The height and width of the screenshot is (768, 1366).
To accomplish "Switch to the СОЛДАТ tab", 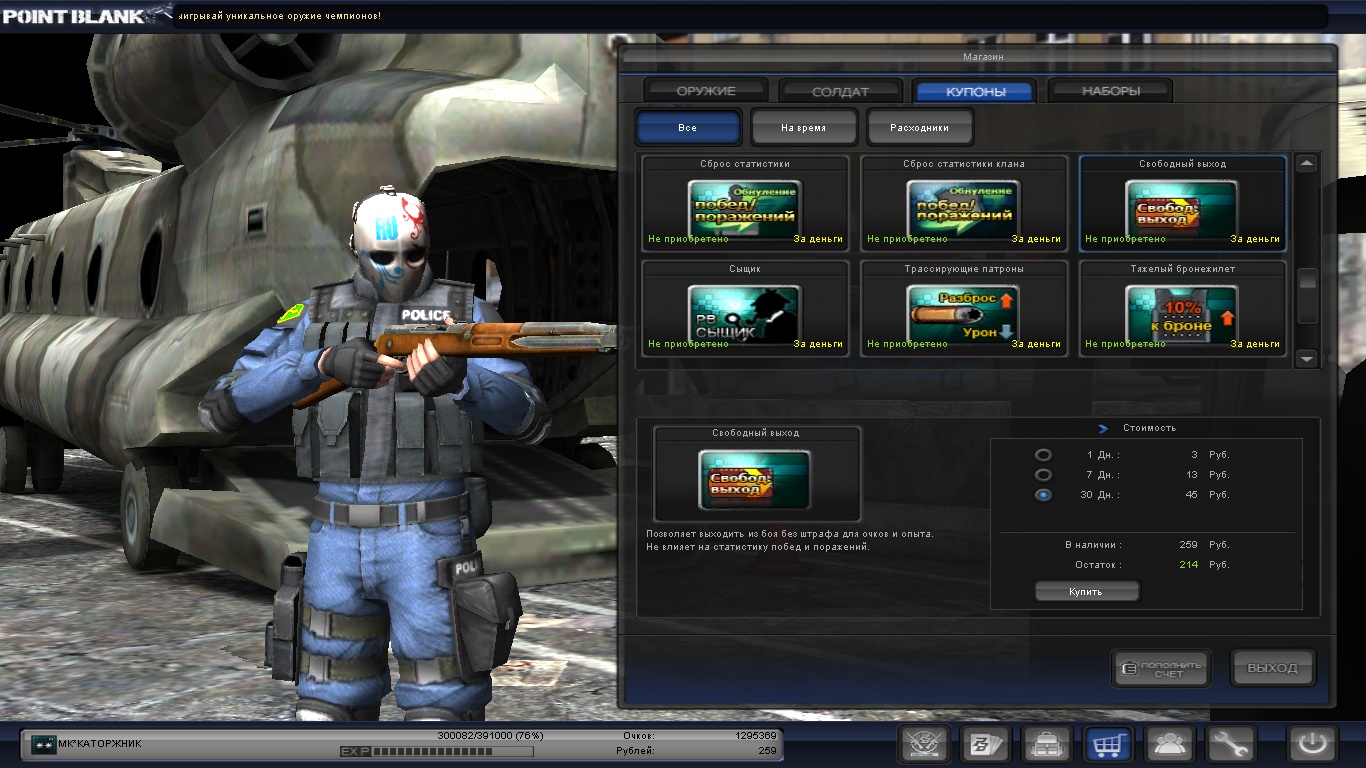I will click(841, 91).
